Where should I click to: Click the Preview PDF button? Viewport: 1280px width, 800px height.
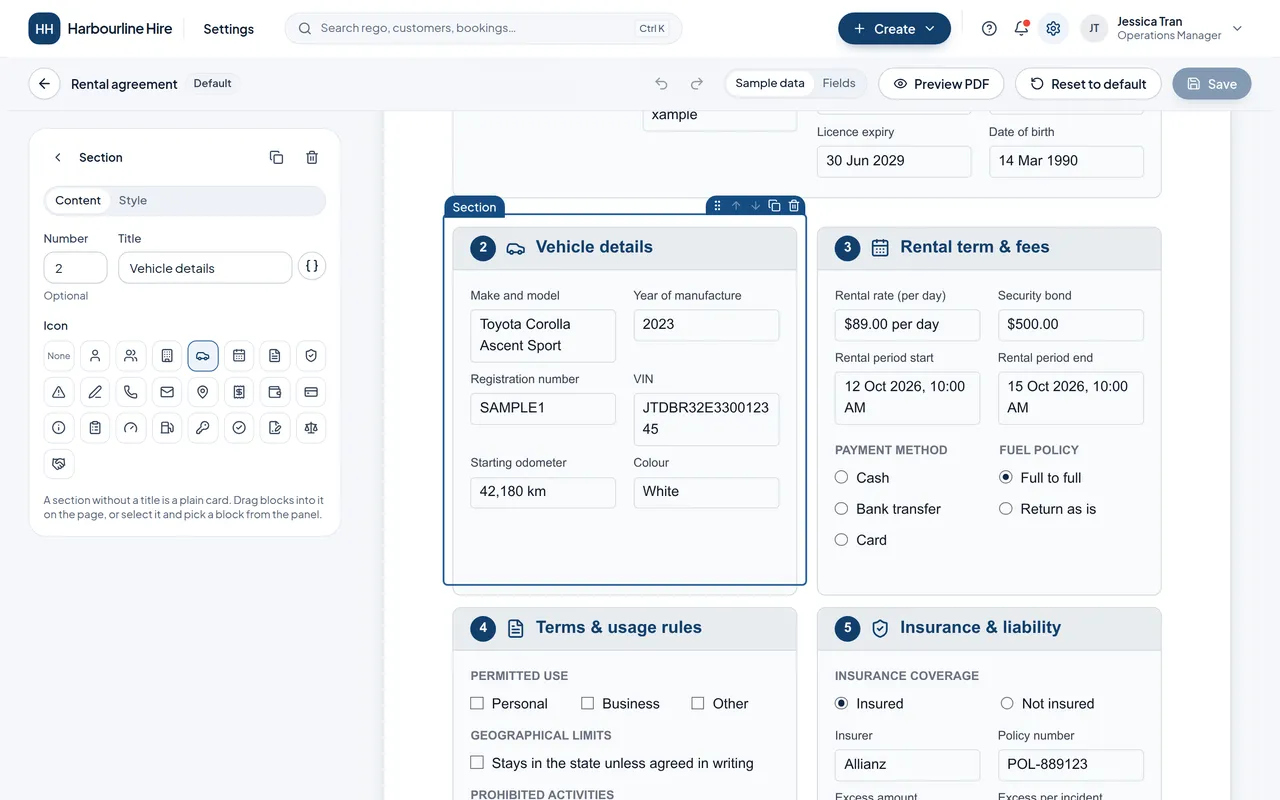pos(941,84)
